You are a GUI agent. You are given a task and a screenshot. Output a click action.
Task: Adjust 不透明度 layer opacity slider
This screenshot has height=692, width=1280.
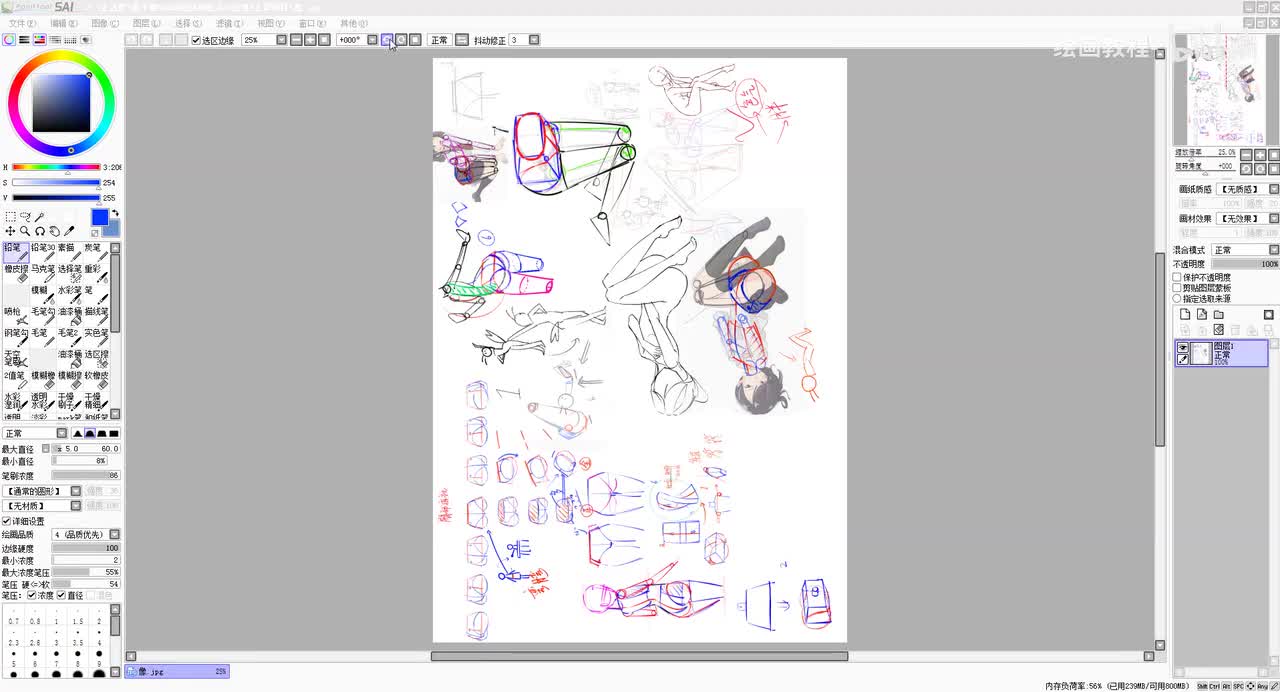click(x=1245, y=264)
